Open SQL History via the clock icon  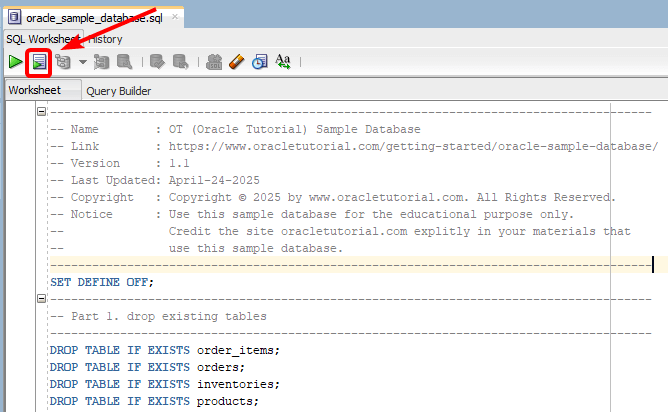[259, 62]
